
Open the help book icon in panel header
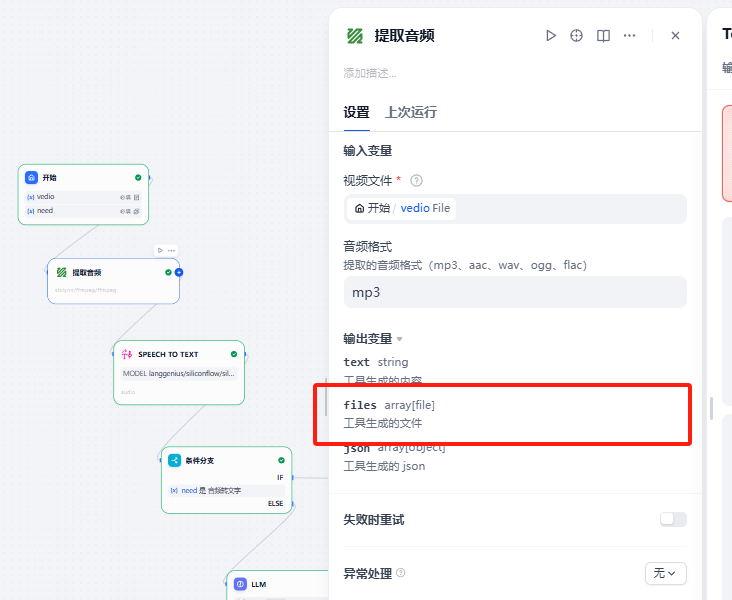[x=603, y=35]
